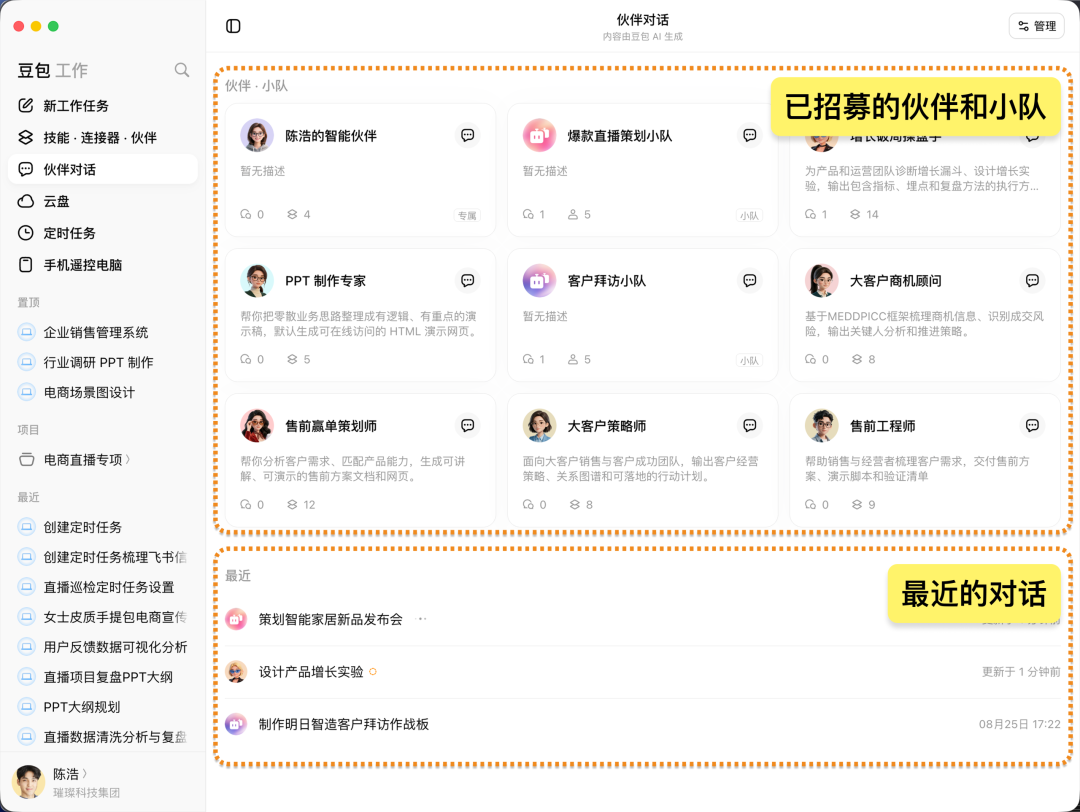Open recent item 创建定时任务
The height and width of the screenshot is (812, 1080).
[x=103, y=527]
